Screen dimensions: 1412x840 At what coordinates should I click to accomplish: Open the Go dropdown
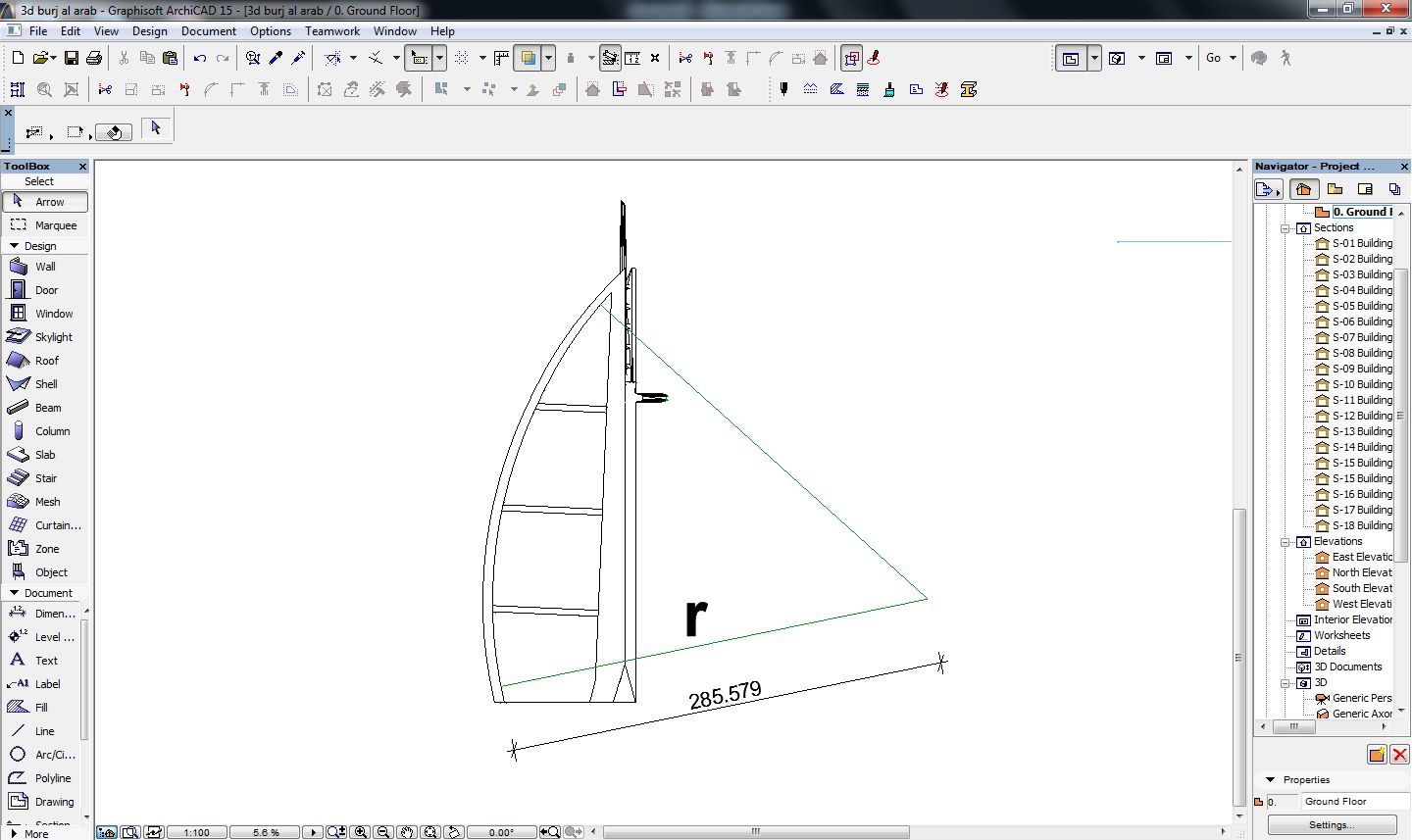tap(1221, 59)
